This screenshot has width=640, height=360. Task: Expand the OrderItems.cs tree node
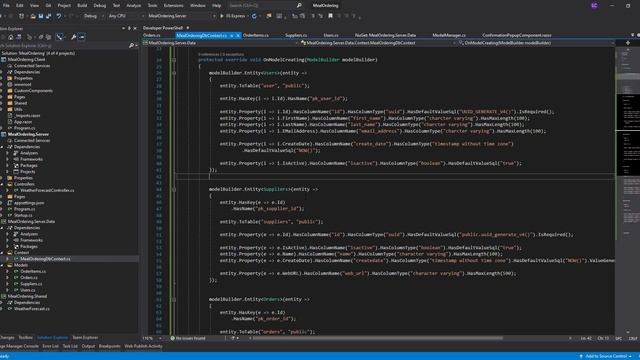pyautogui.click(x=7, y=271)
